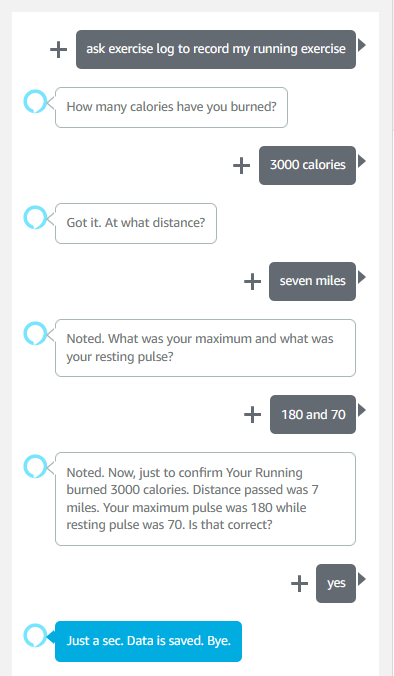Click the plus icon next to 'yes'

299,584
